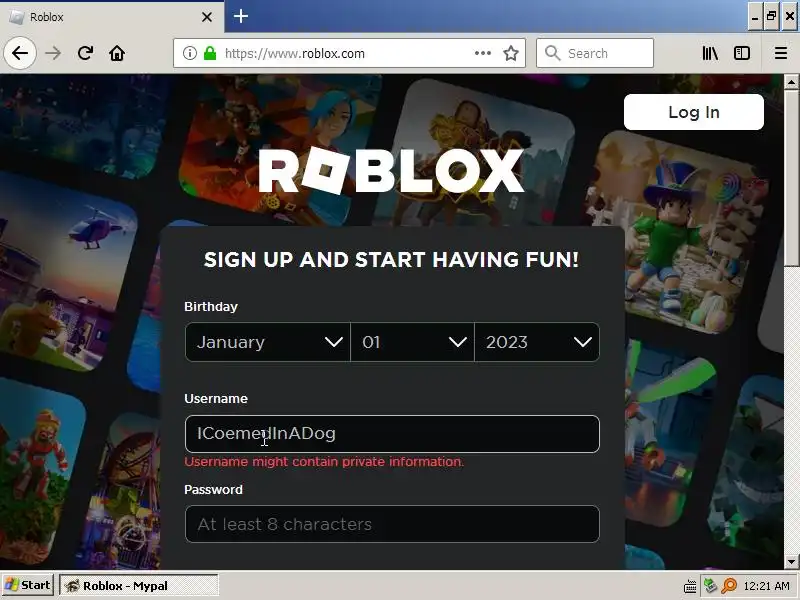Open the year 2023 dropdown
Viewport: 800px width, 600px height.
pos(537,342)
